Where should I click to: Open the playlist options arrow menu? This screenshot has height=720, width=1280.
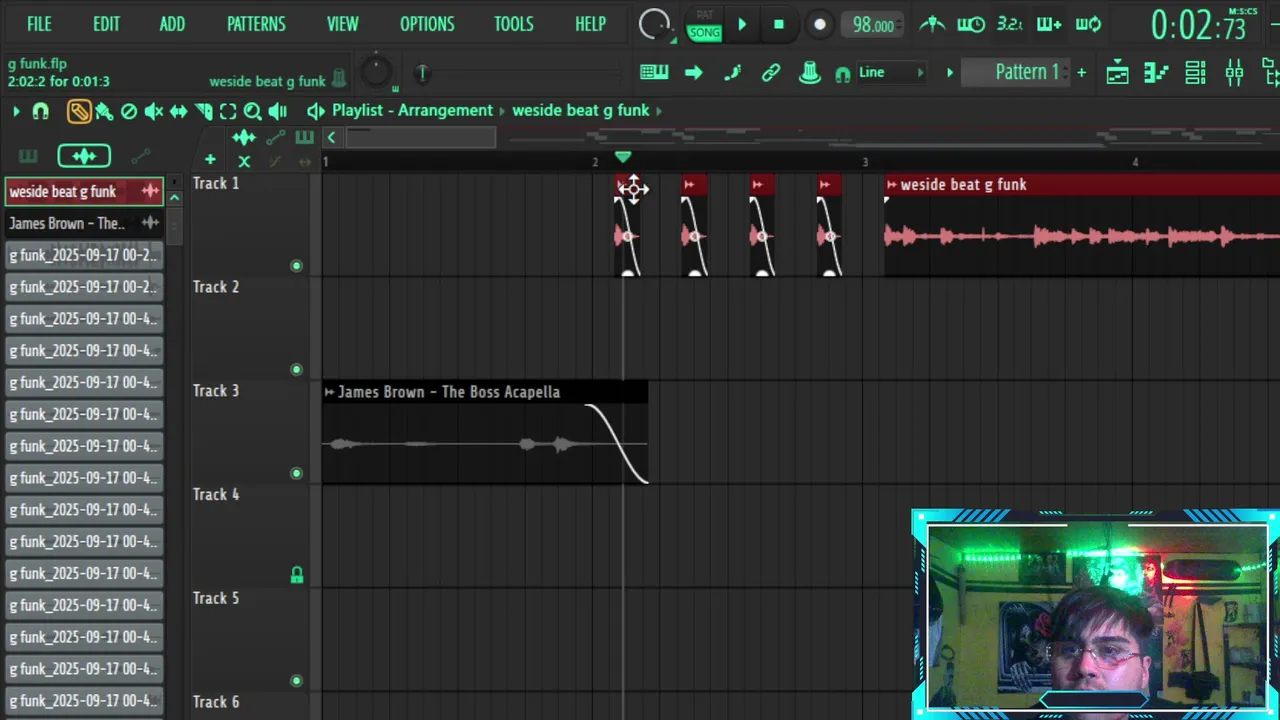point(16,112)
